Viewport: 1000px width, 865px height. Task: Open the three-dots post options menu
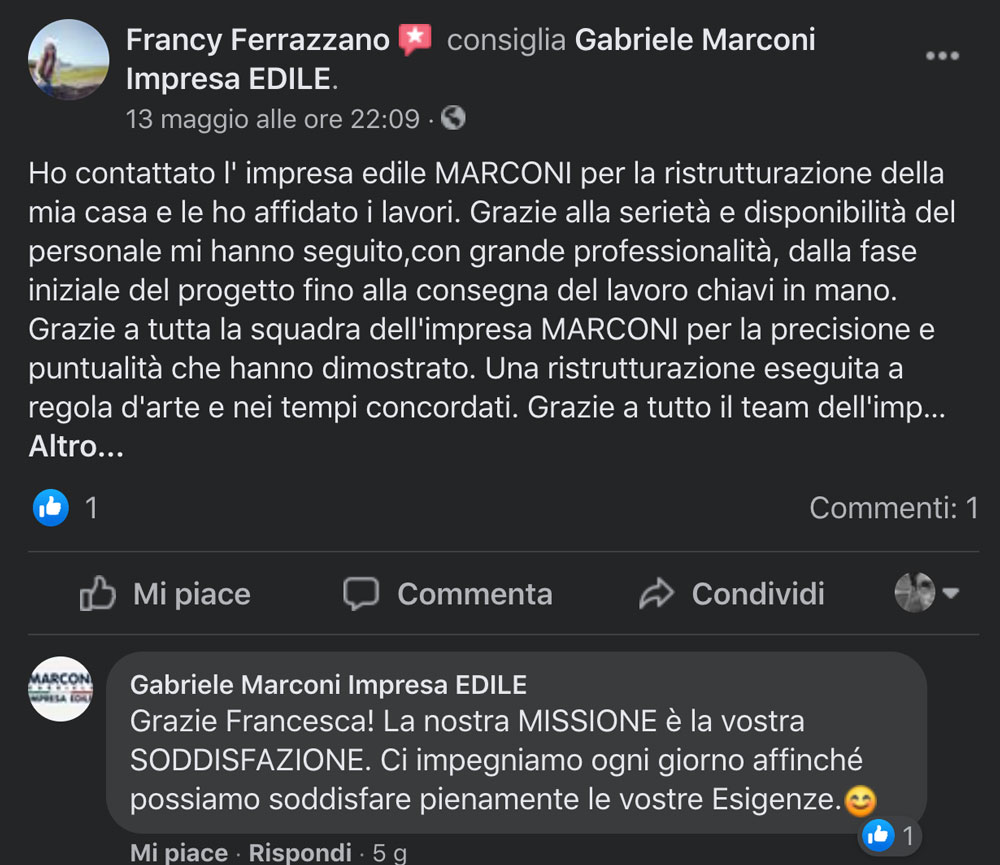click(942, 56)
